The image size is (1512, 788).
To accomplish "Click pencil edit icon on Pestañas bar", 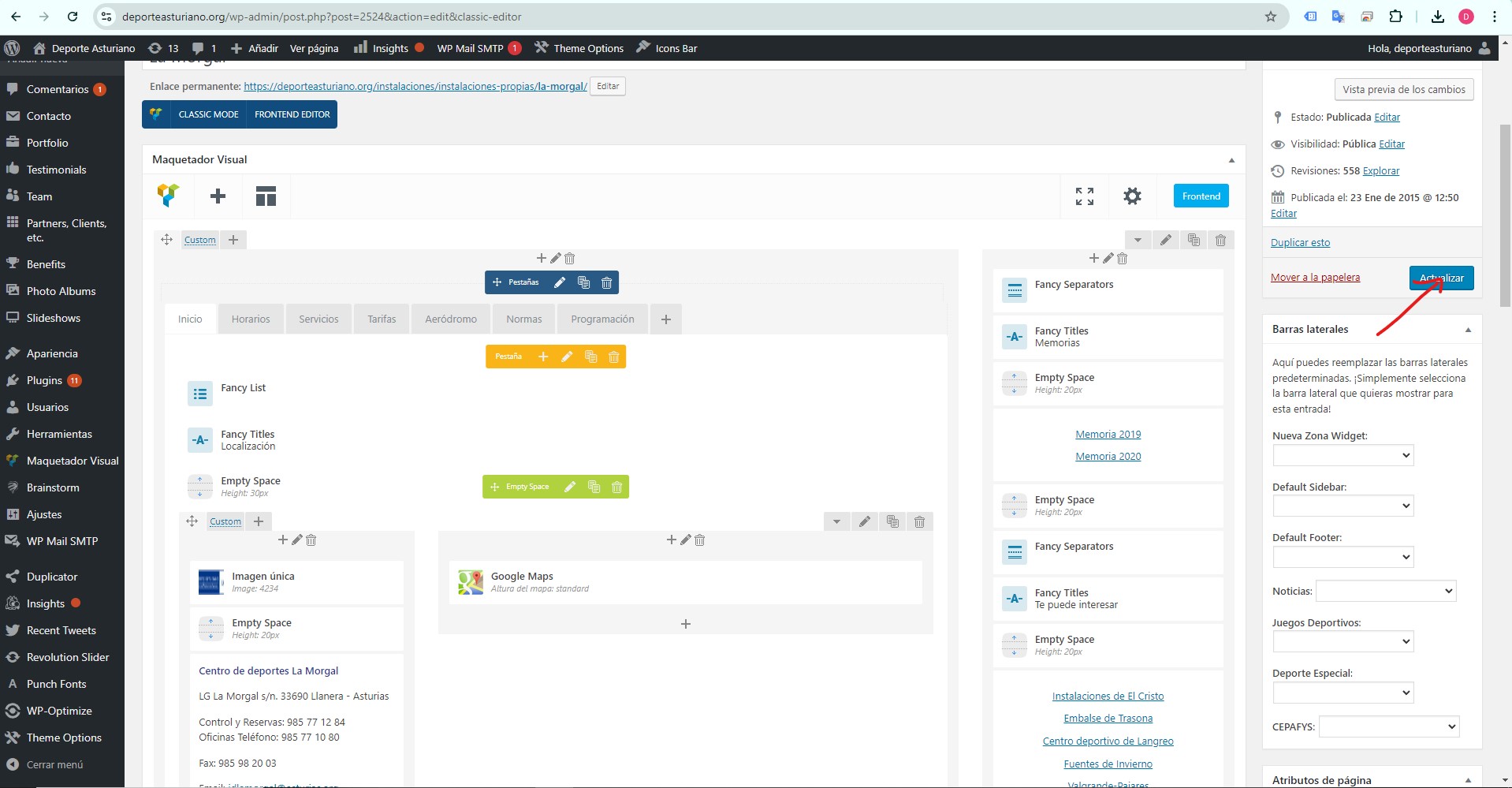I will tap(560, 282).
